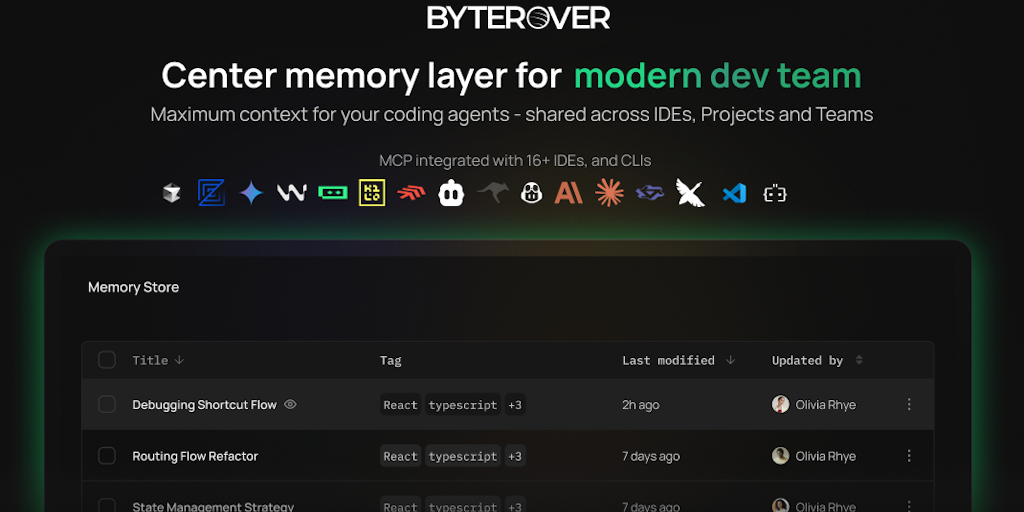This screenshot has width=1024, height=512.
Task: Click the white Cline robot icon
Action: [x=451, y=193]
